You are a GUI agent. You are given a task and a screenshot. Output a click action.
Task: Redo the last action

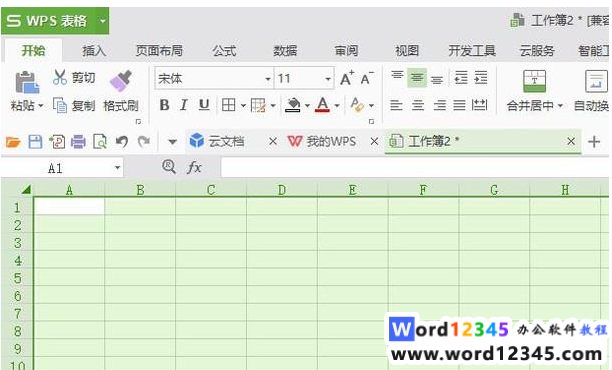pos(144,142)
